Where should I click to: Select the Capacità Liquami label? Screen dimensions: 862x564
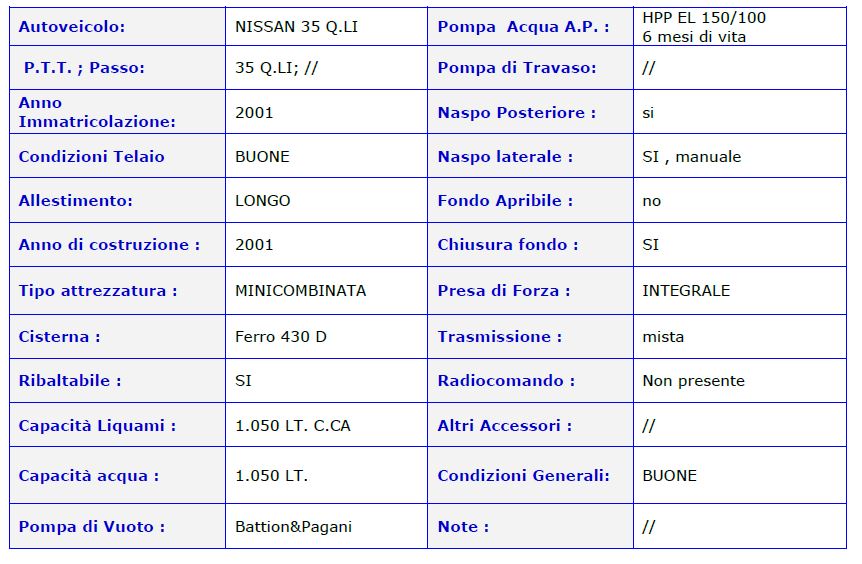click(97, 425)
